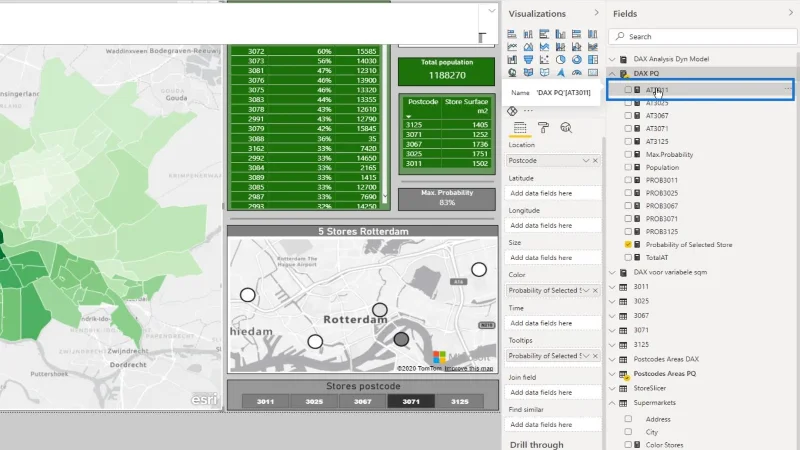
Task: Click the 3071 slicer button
Action: (411, 402)
